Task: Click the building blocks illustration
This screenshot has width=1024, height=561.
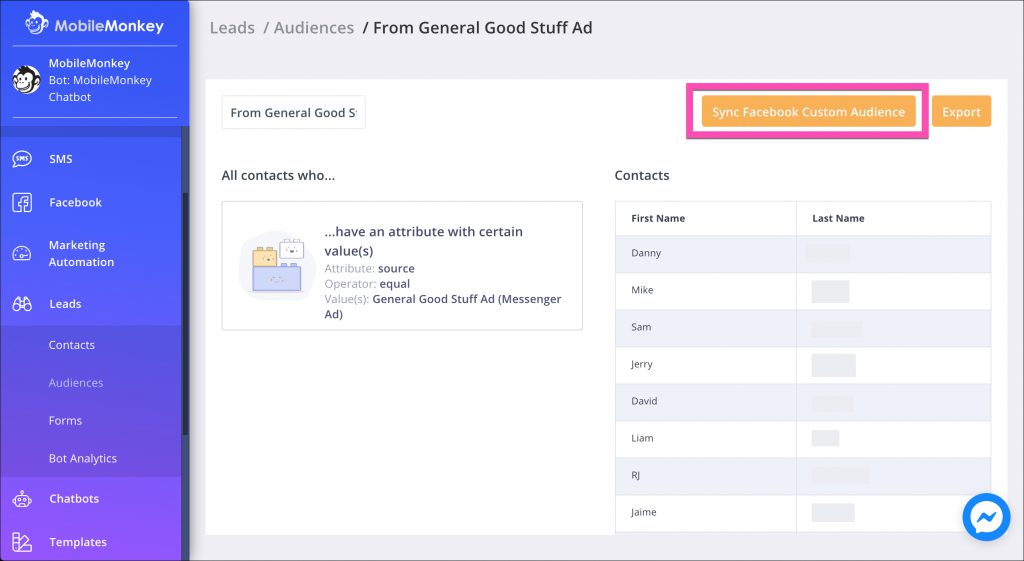Action: (x=277, y=265)
